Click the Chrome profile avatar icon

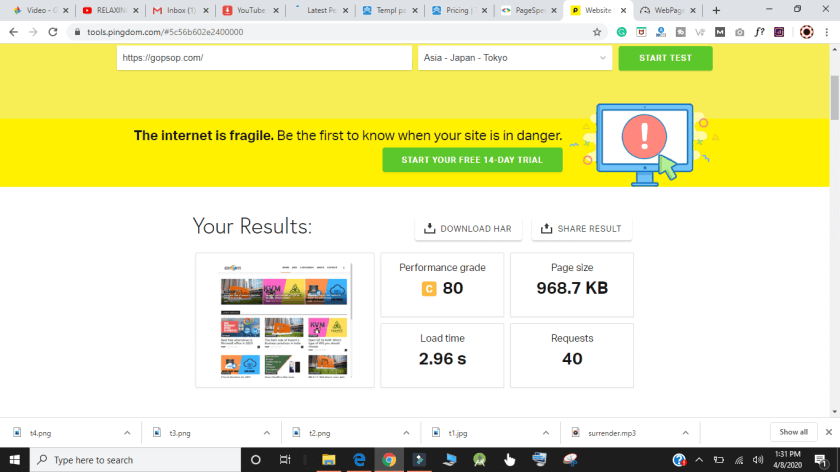click(x=806, y=32)
